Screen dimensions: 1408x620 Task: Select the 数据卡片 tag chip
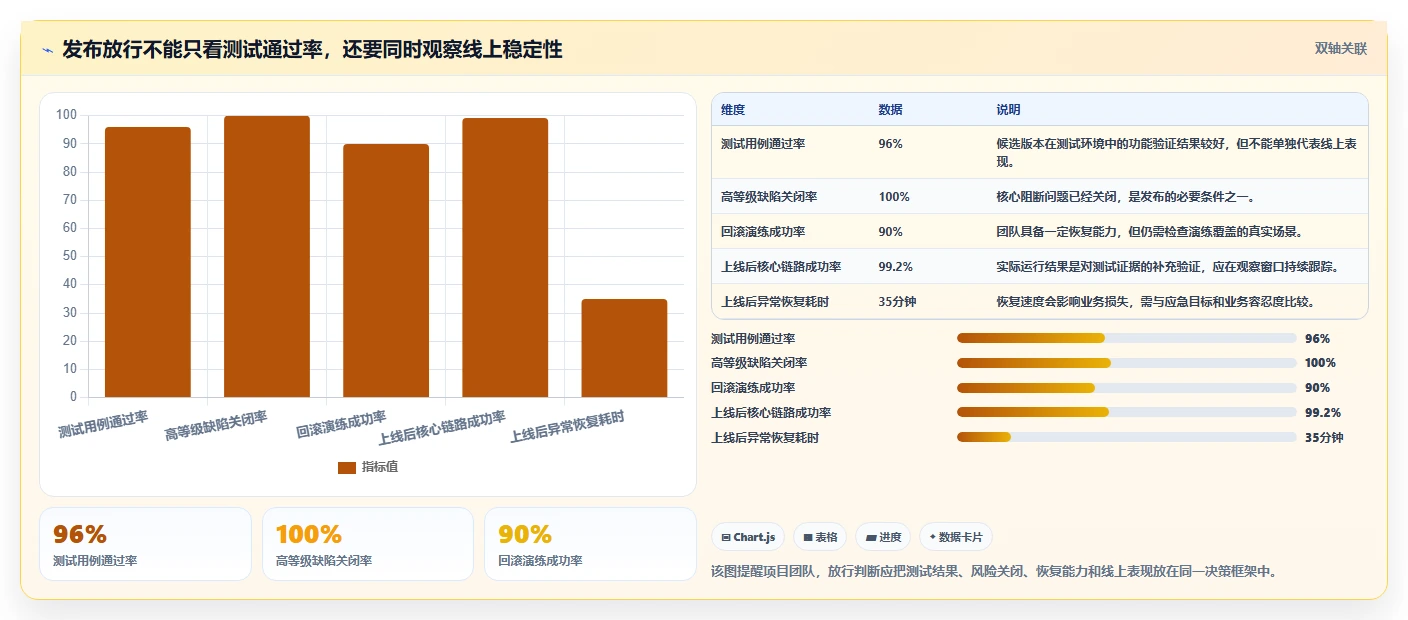pyautogui.click(x=956, y=537)
